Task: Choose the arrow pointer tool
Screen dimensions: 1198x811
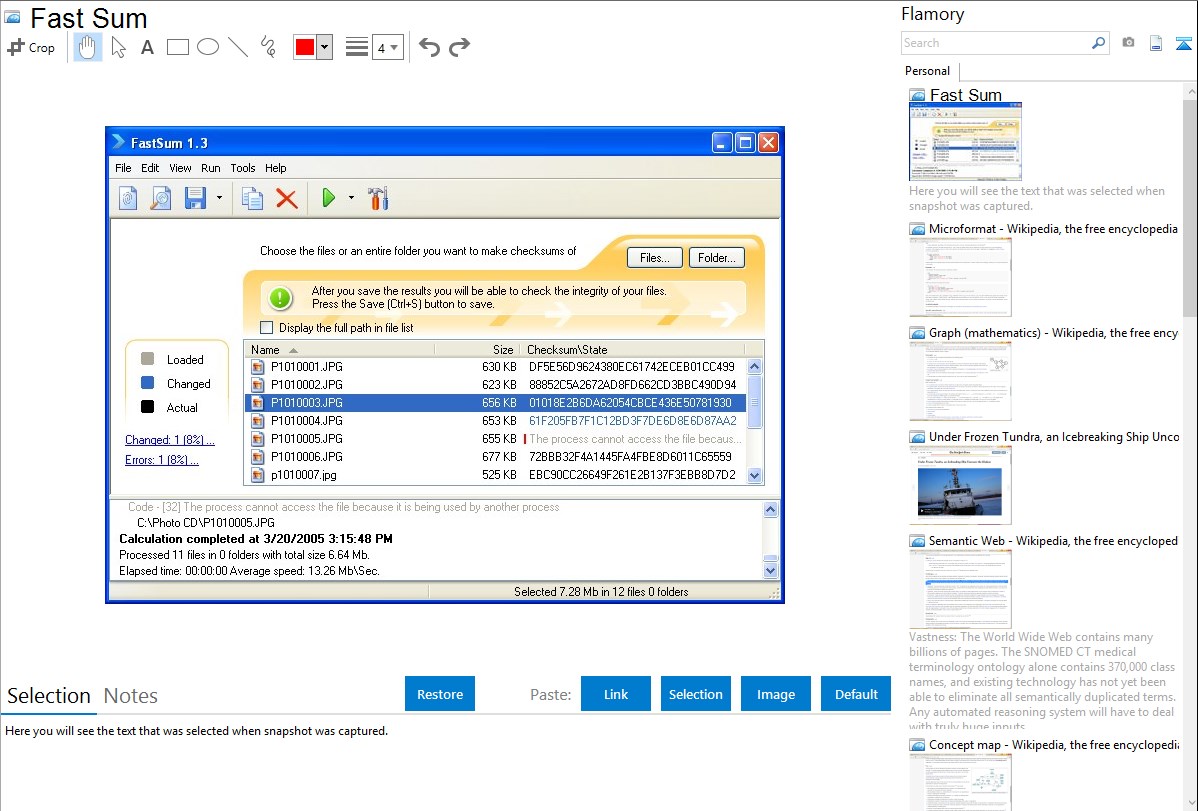Action: point(118,47)
